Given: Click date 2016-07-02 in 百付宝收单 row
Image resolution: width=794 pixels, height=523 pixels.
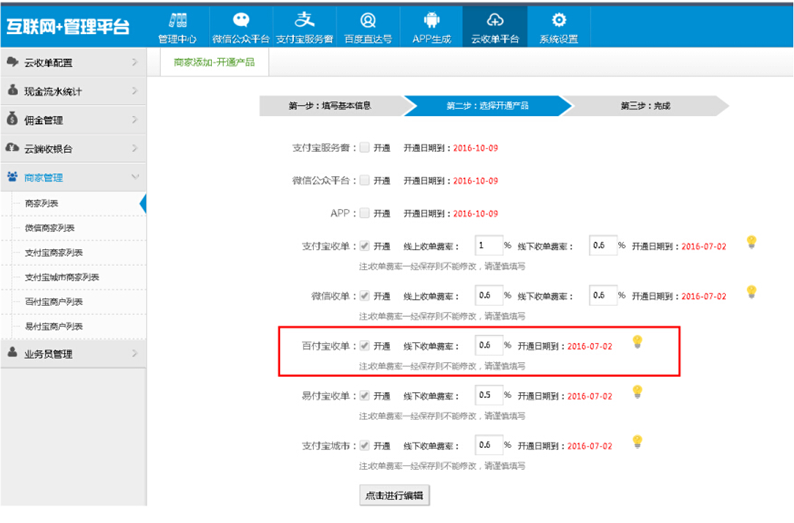Looking at the screenshot, I should tap(590, 346).
